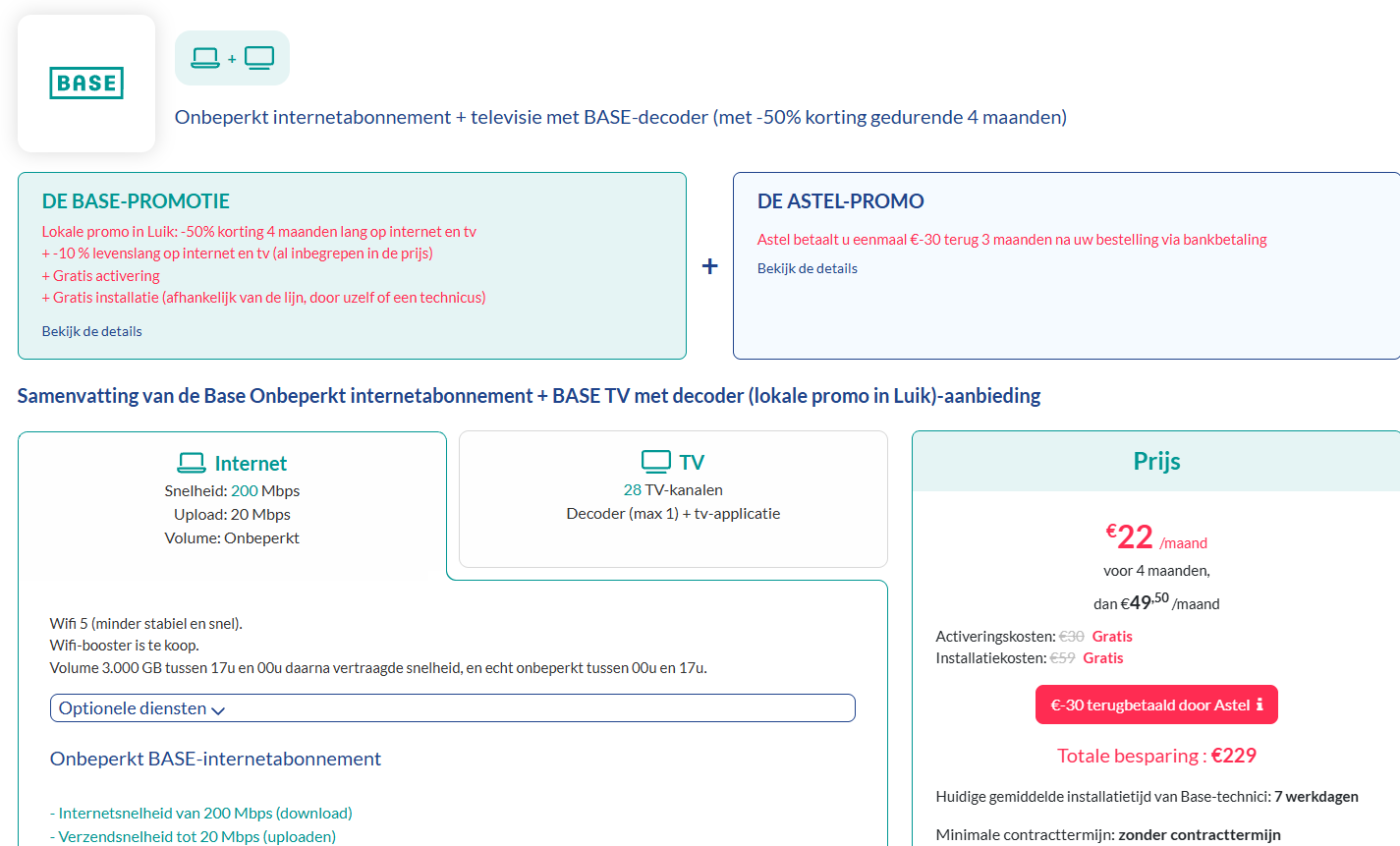Viewport: 1400px width, 846px height.
Task: Open Bekijk de details in Astel-promo box
Action: pyautogui.click(x=807, y=268)
